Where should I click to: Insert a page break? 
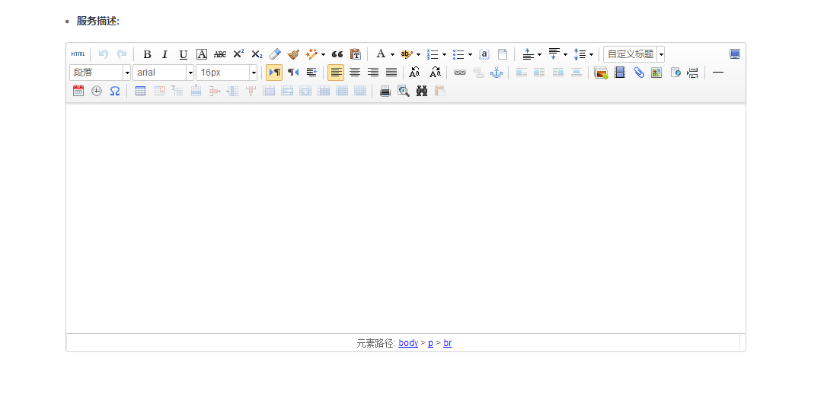[x=693, y=72]
